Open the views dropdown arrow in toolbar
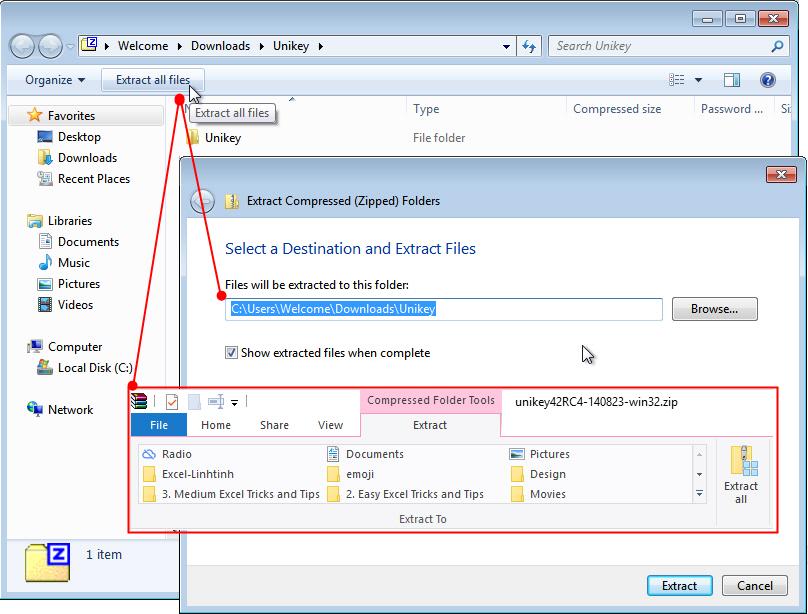This screenshot has height=614, width=808. coord(696,80)
